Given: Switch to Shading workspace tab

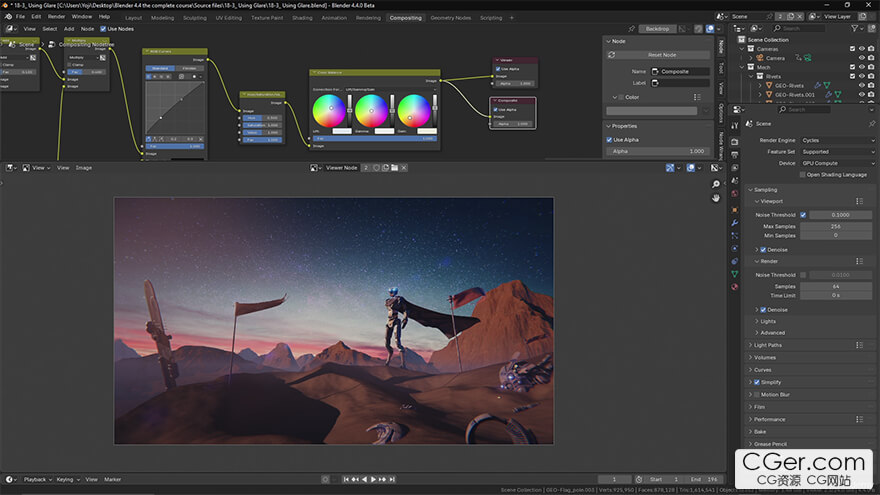Looking at the screenshot, I should (302, 18).
